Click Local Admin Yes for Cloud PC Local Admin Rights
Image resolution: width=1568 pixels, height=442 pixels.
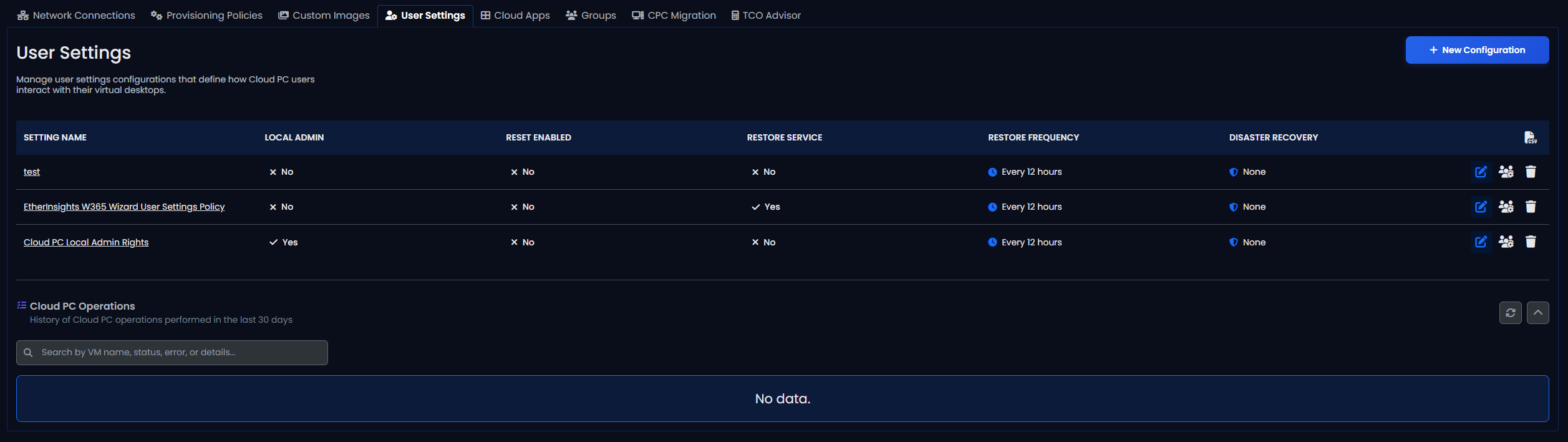point(283,242)
